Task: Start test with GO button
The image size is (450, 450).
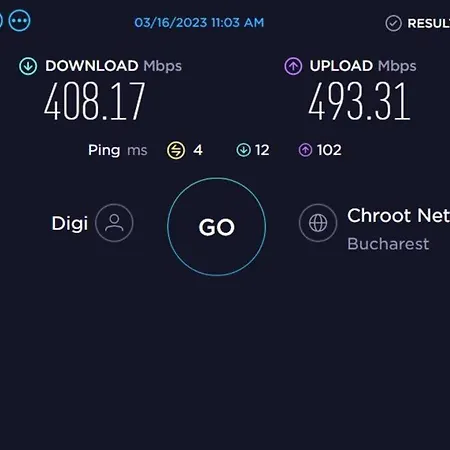Action: (217, 227)
